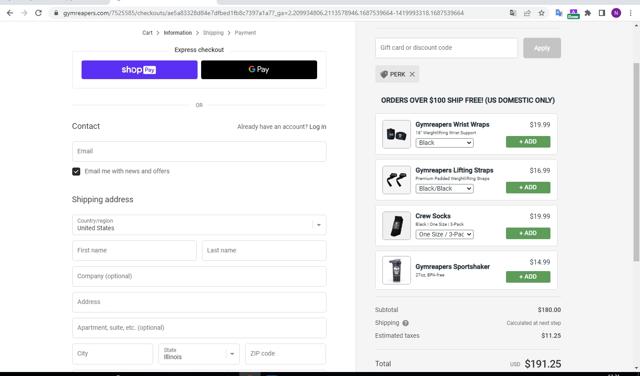
Task: Click the Address field
Action: (199, 302)
